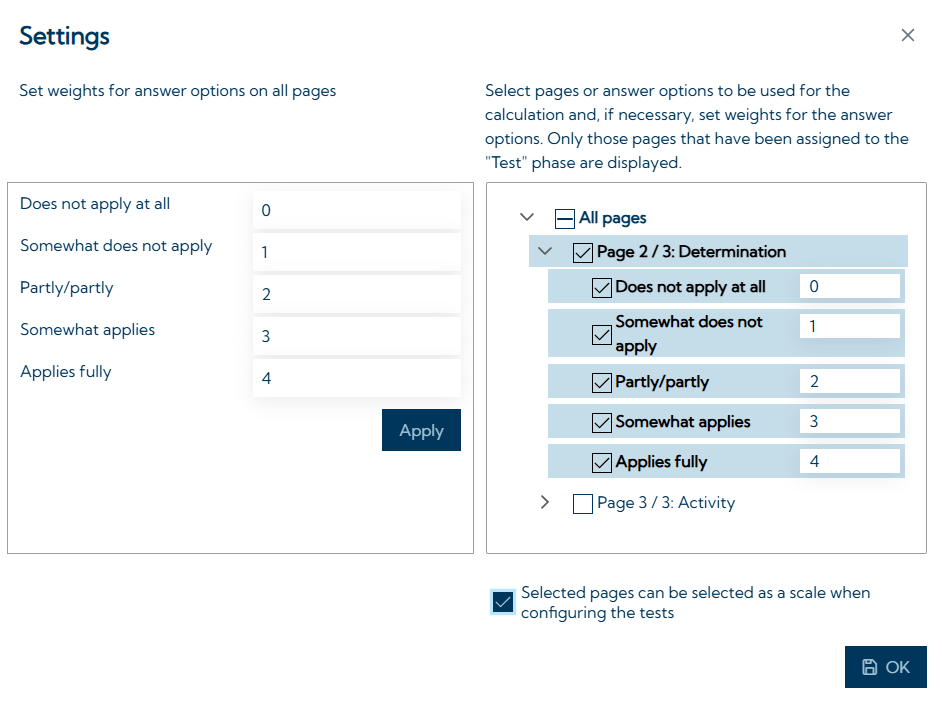Uncheck 'Somewhat does not apply' tree checkbox
The height and width of the screenshot is (710, 942).
click(x=601, y=335)
